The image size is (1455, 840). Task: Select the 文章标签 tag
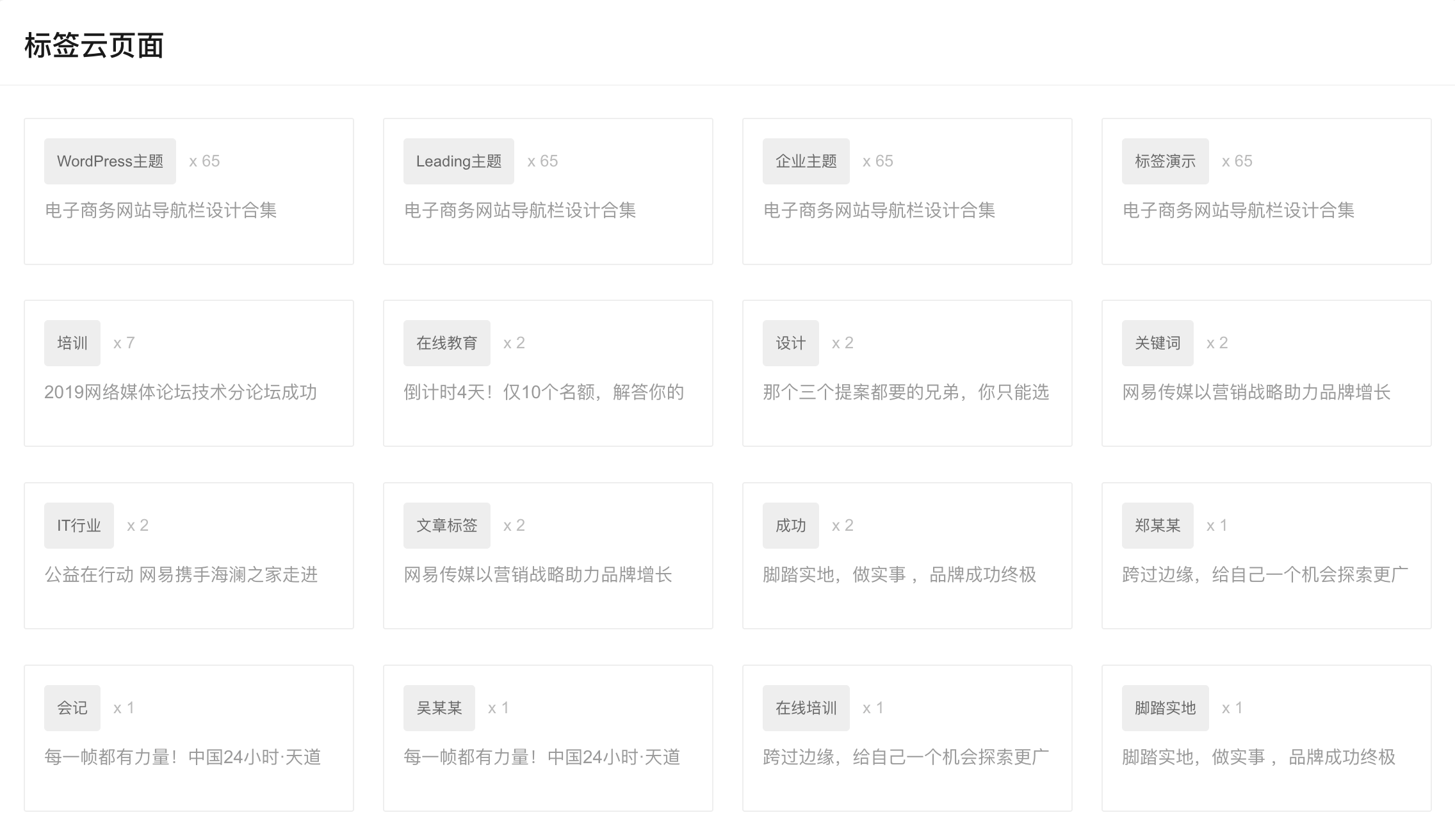point(446,524)
